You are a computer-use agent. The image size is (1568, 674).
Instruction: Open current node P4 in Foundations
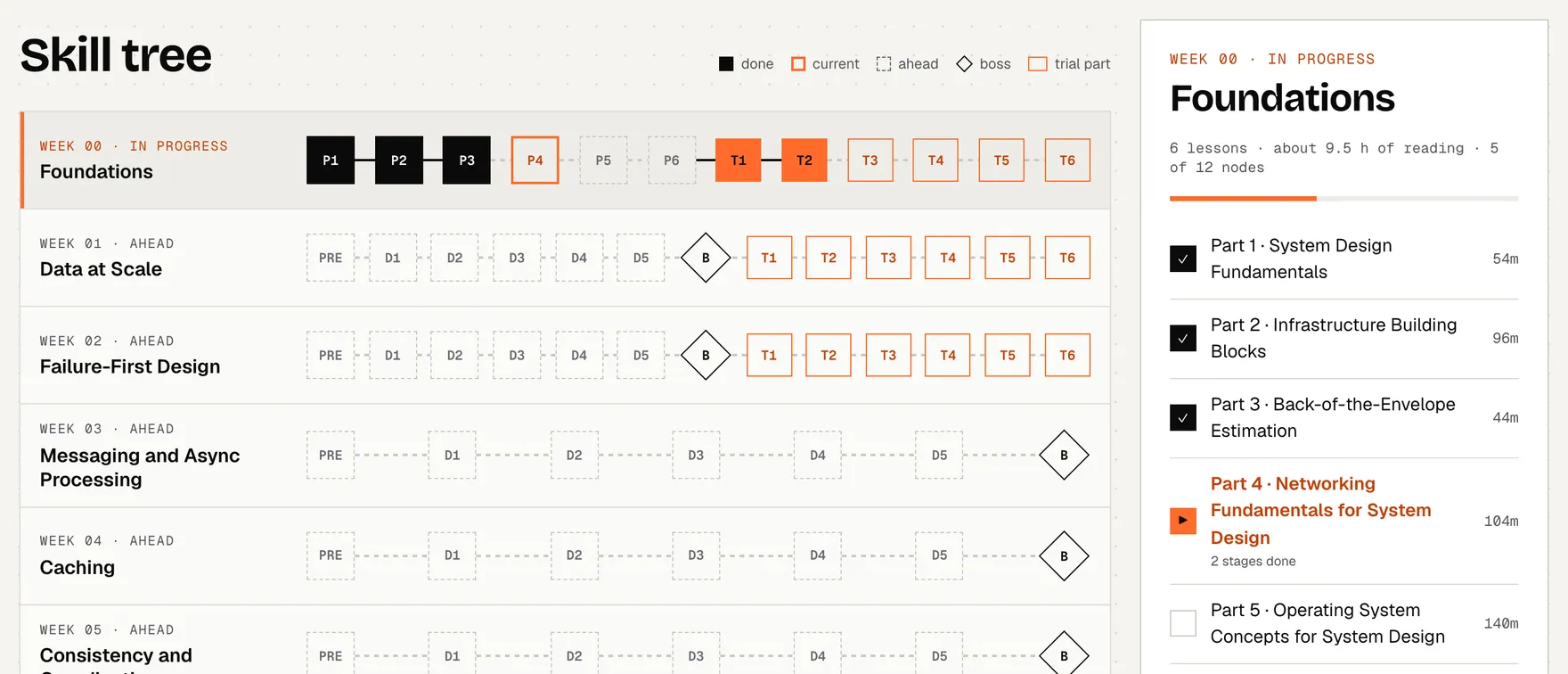[535, 160]
